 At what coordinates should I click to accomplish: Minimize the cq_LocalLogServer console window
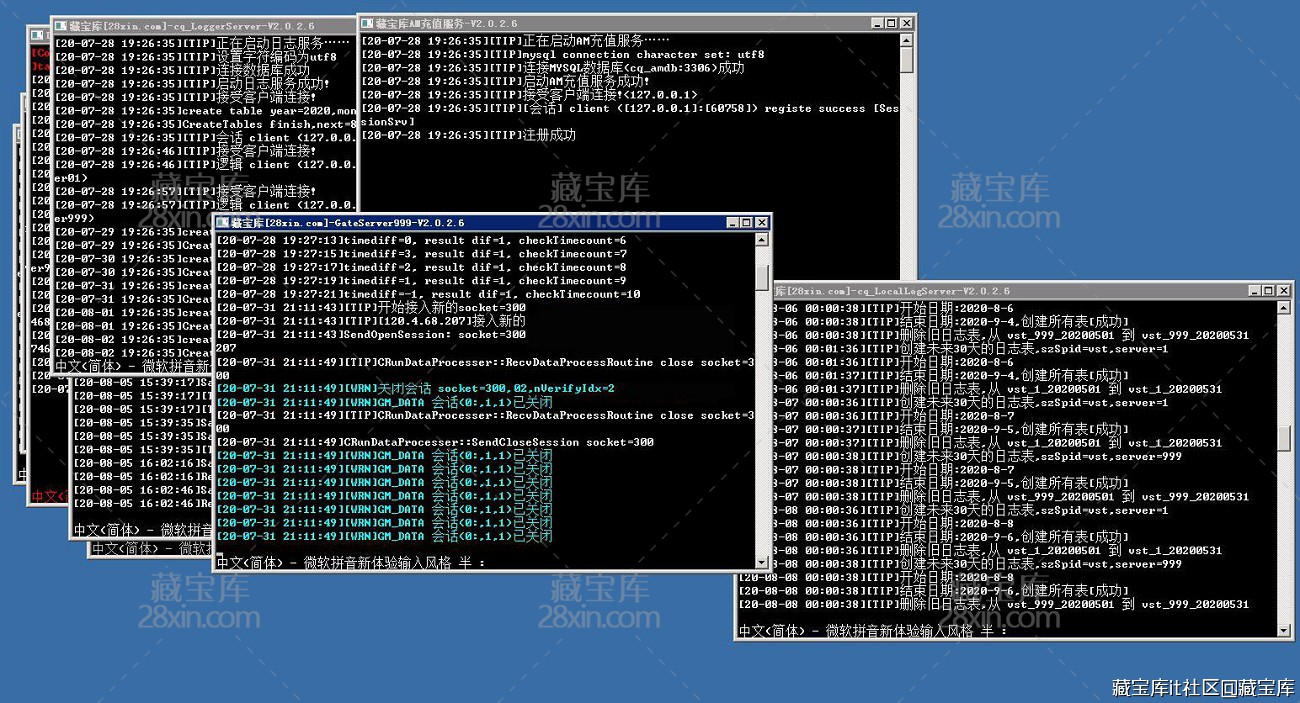click(1254, 290)
